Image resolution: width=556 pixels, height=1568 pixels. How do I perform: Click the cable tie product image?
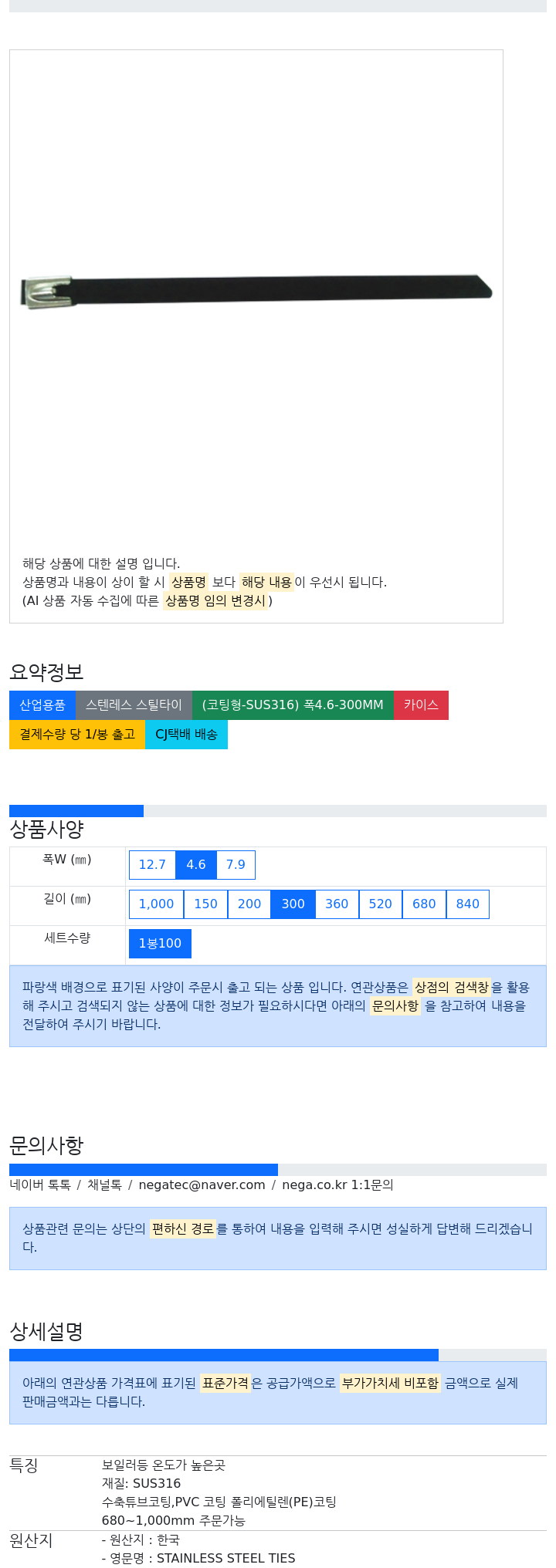pyautogui.click(x=256, y=291)
